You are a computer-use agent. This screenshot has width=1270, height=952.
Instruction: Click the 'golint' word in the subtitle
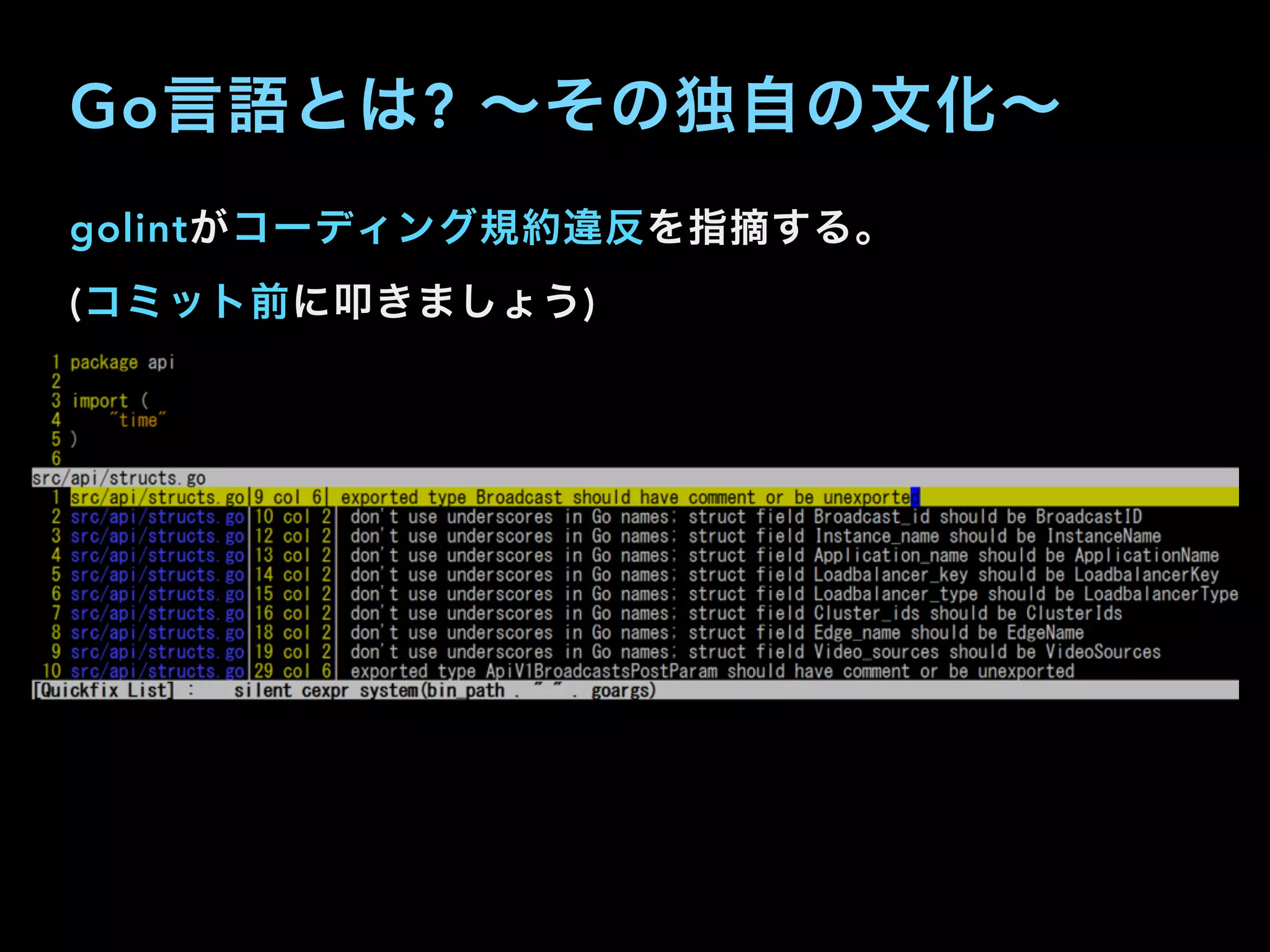(129, 229)
